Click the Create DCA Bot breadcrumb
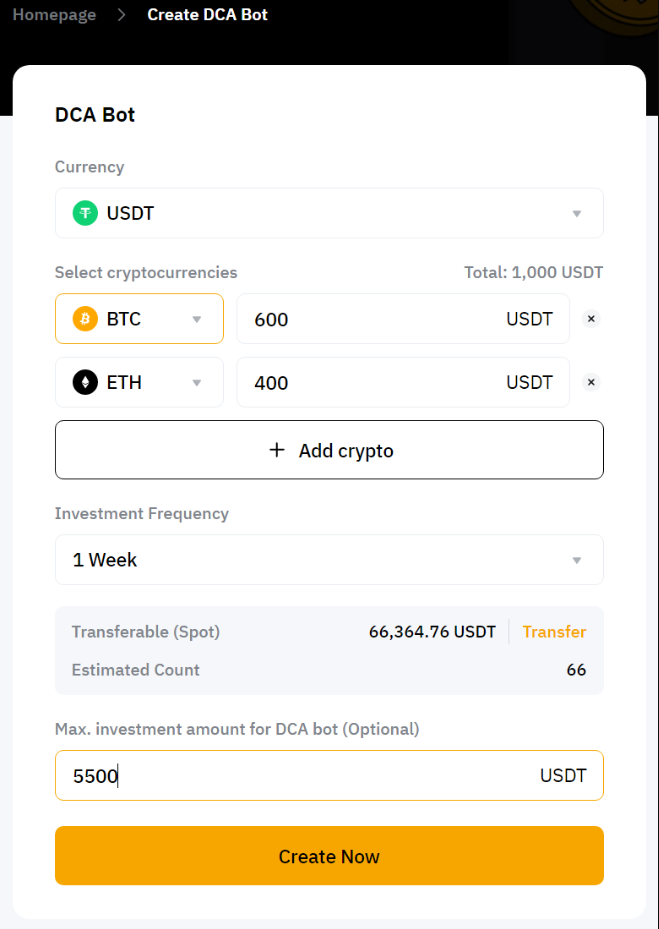This screenshot has width=659, height=929. (x=207, y=15)
